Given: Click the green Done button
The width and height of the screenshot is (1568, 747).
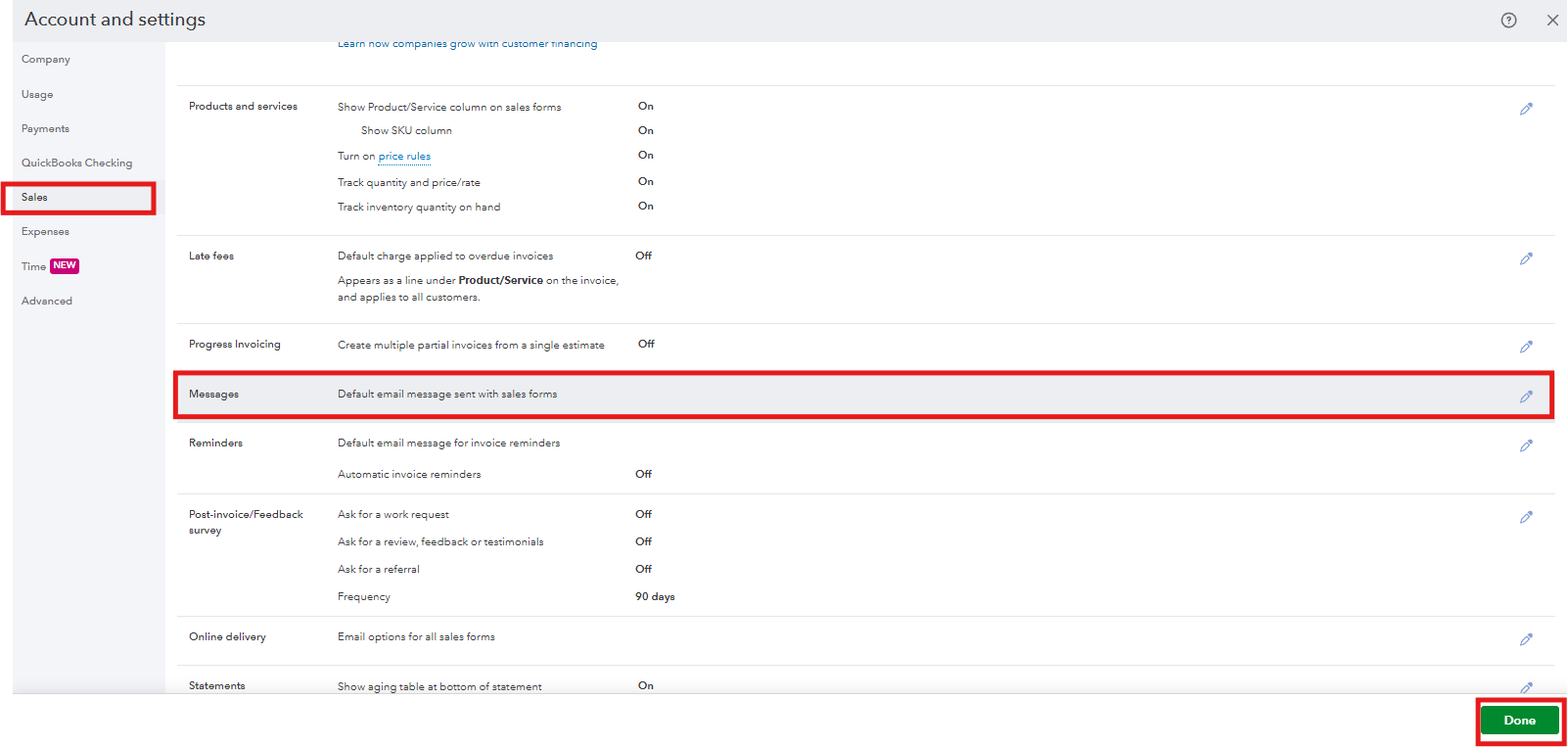Looking at the screenshot, I should click(1519, 720).
